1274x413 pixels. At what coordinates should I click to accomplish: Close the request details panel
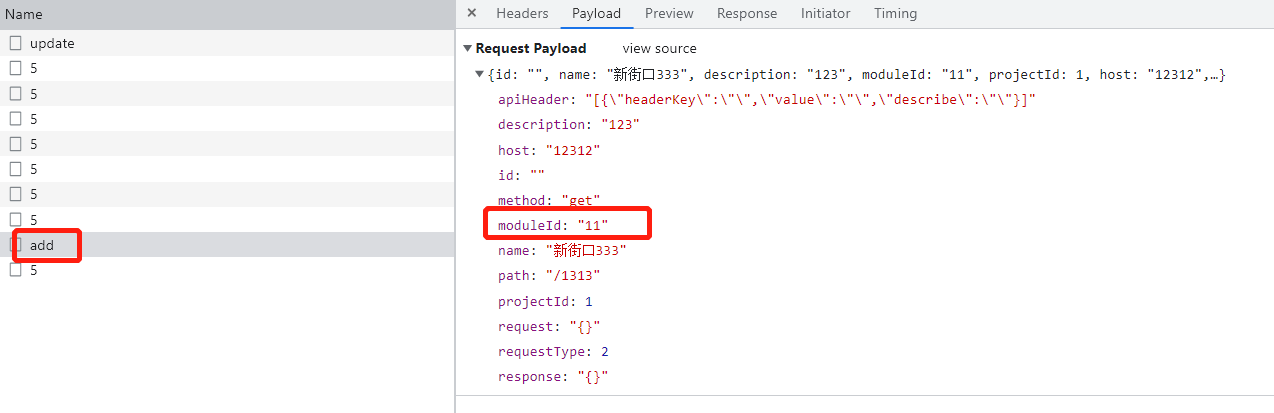[x=472, y=13]
